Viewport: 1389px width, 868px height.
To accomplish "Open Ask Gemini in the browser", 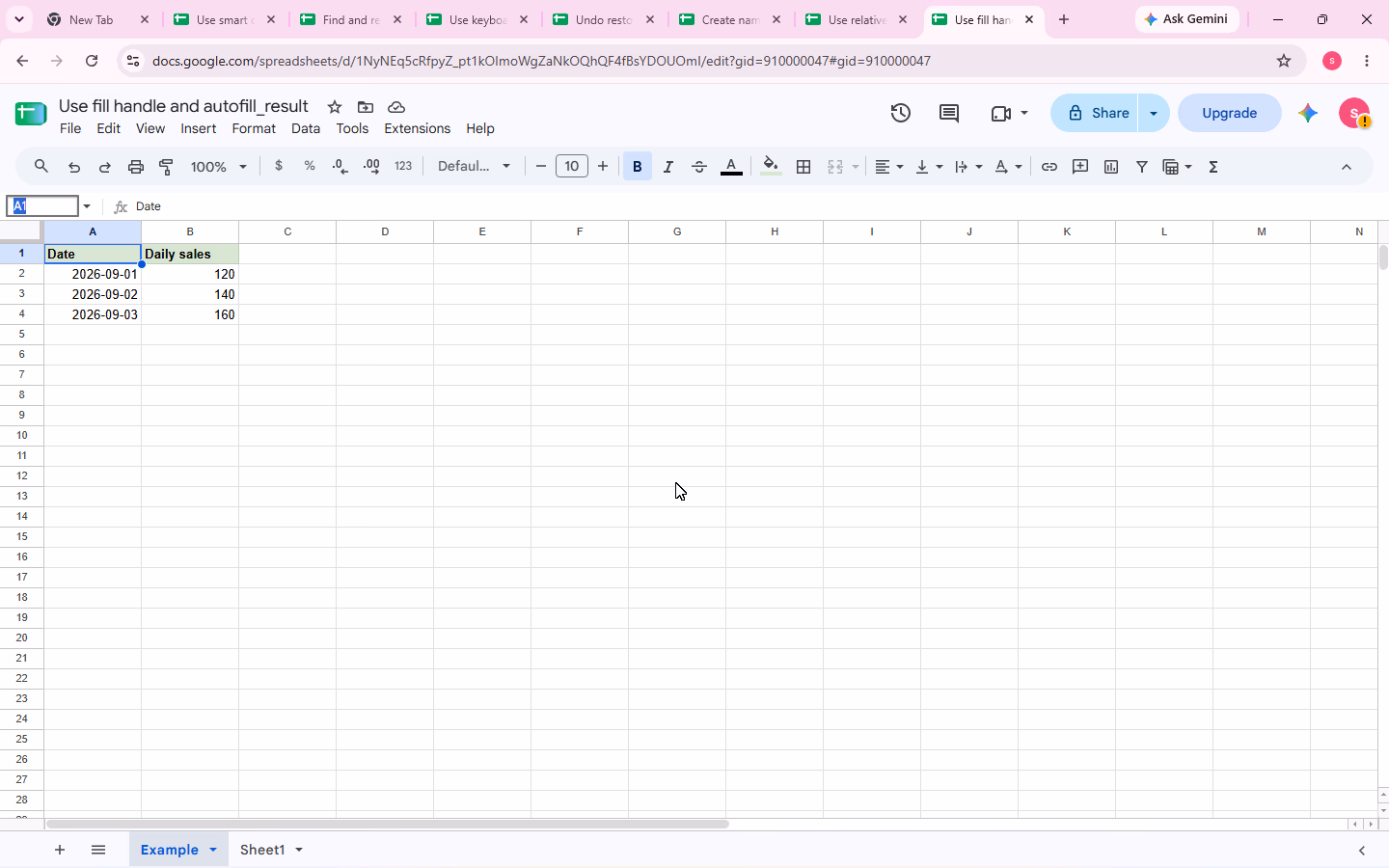I will [1186, 19].
